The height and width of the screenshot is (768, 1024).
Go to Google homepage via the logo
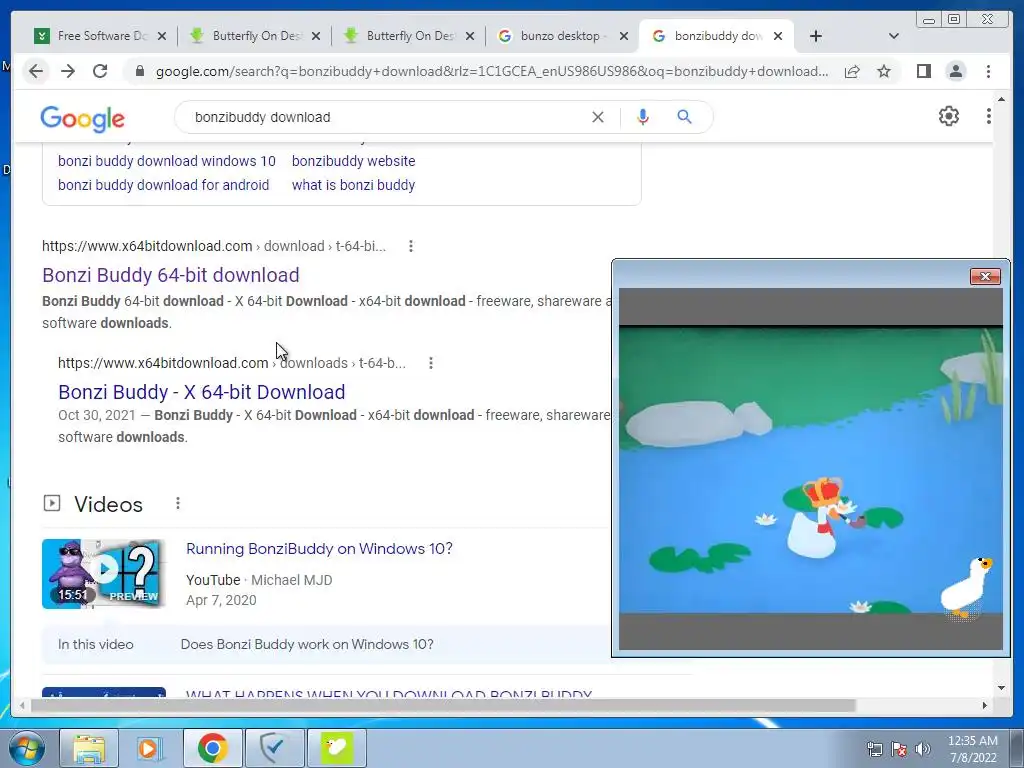point(82,118)
